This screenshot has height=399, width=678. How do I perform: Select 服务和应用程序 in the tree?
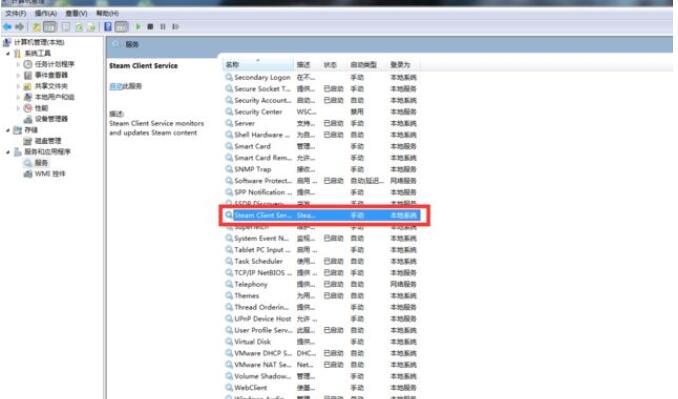(x=47, y=152)
